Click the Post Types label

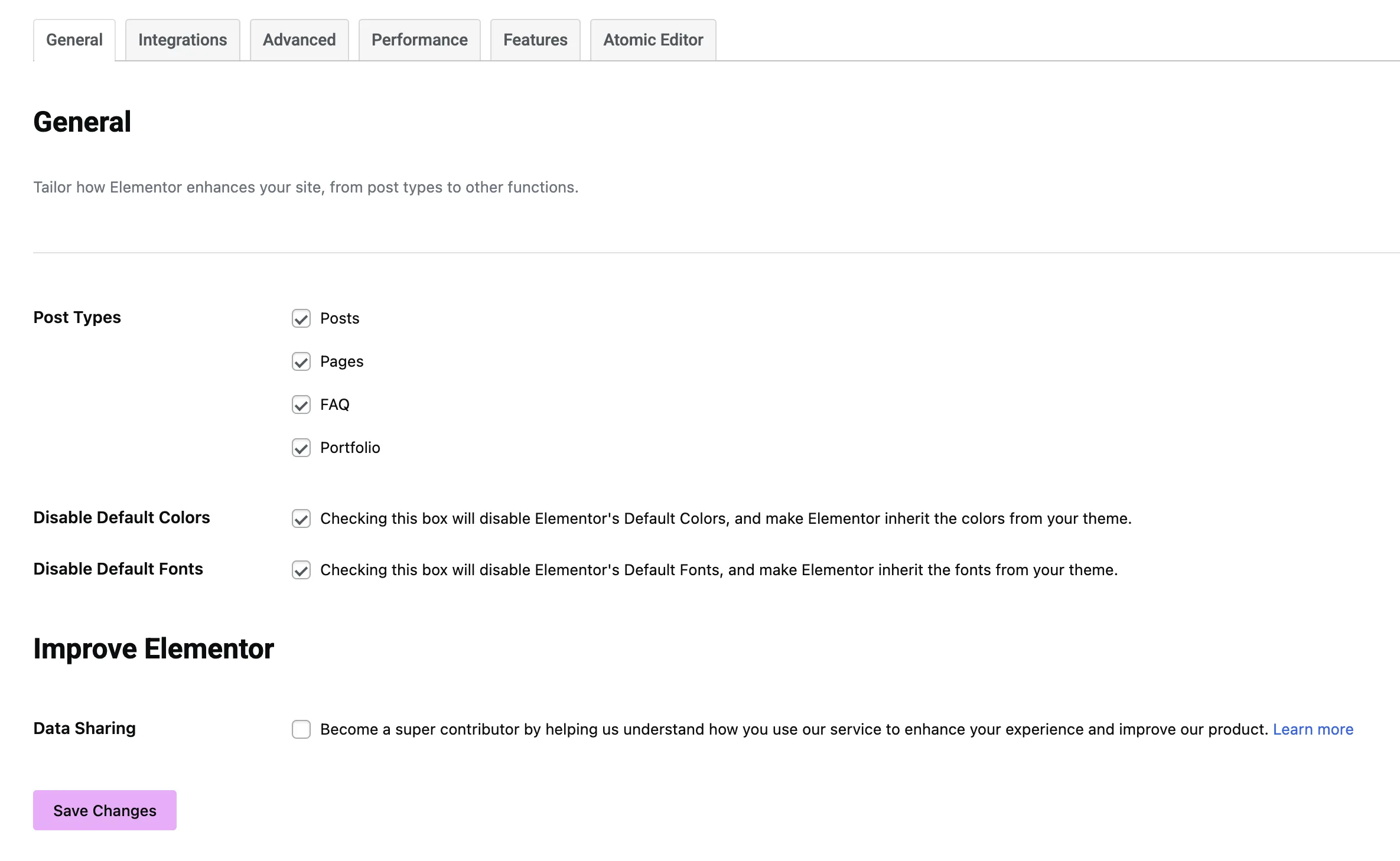coord(77,318)
